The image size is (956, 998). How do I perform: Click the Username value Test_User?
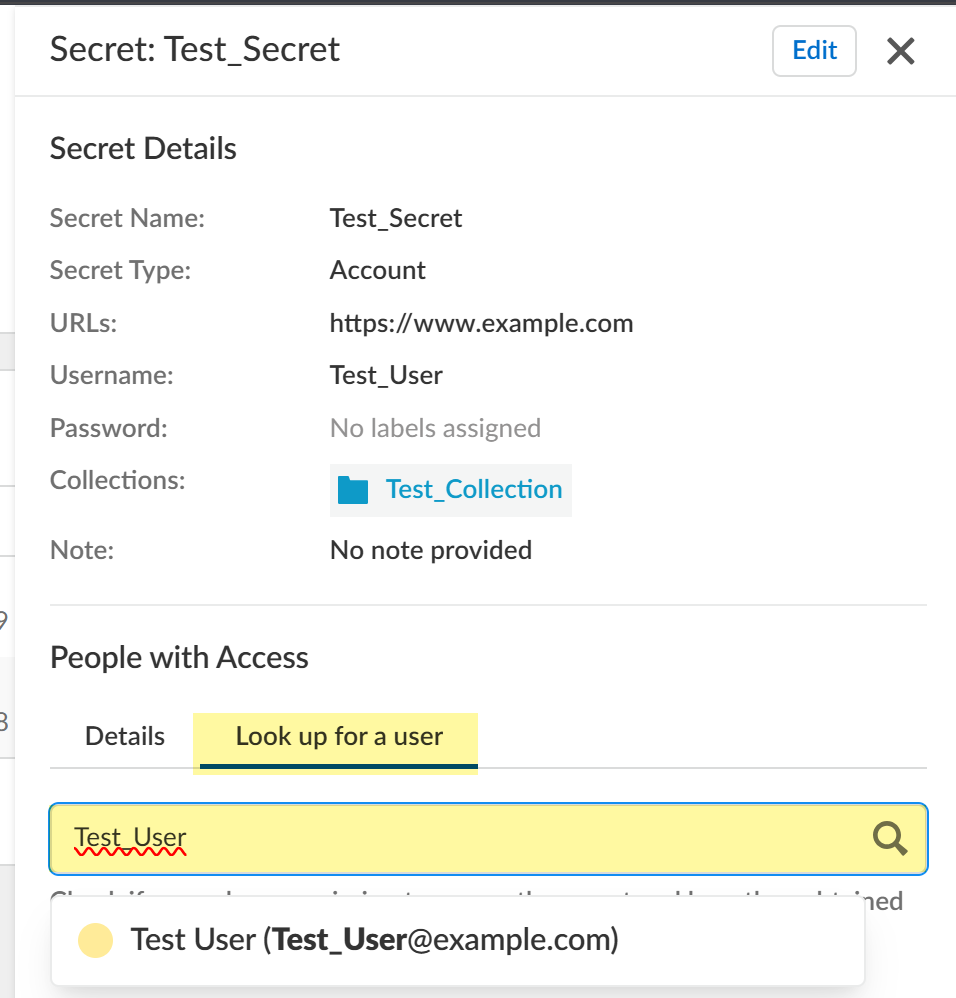[386, 376]
